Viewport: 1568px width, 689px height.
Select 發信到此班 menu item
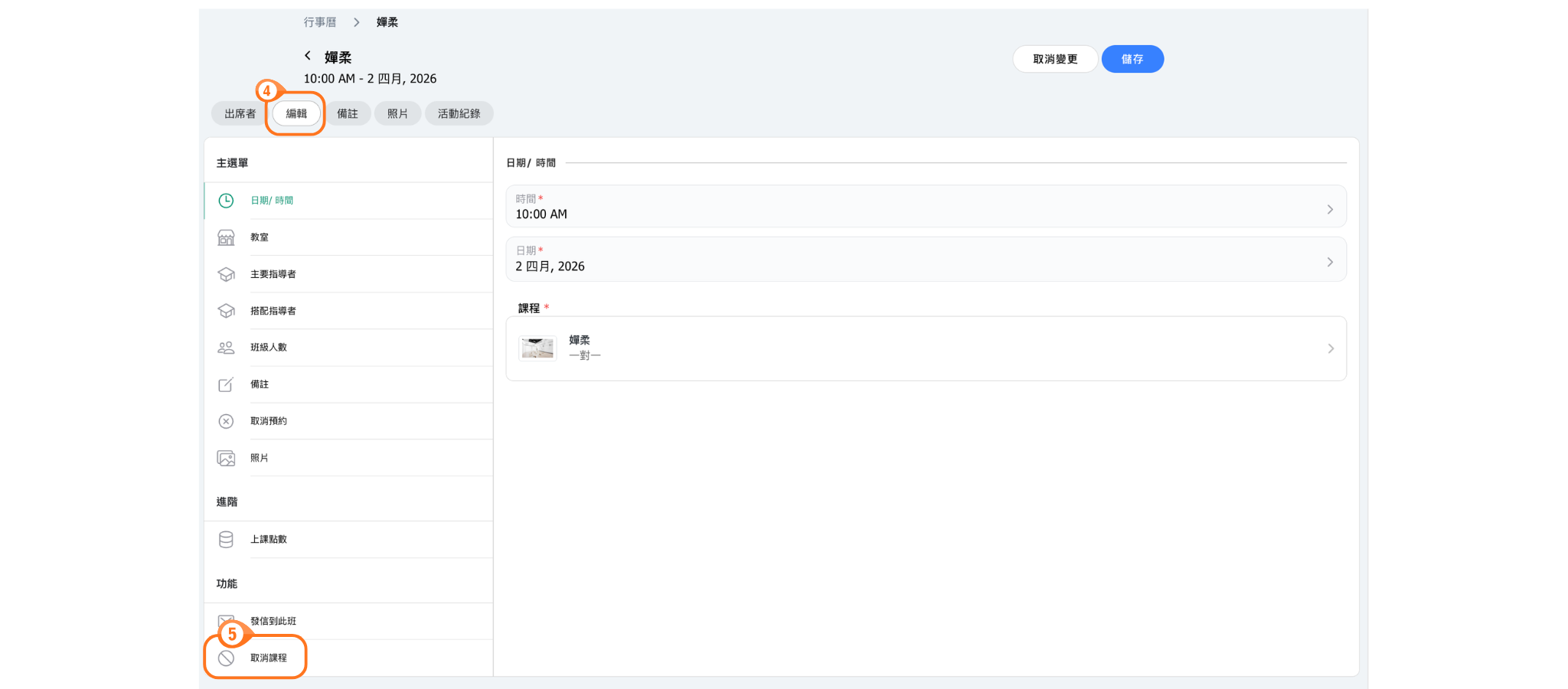(x=273, y=621)
